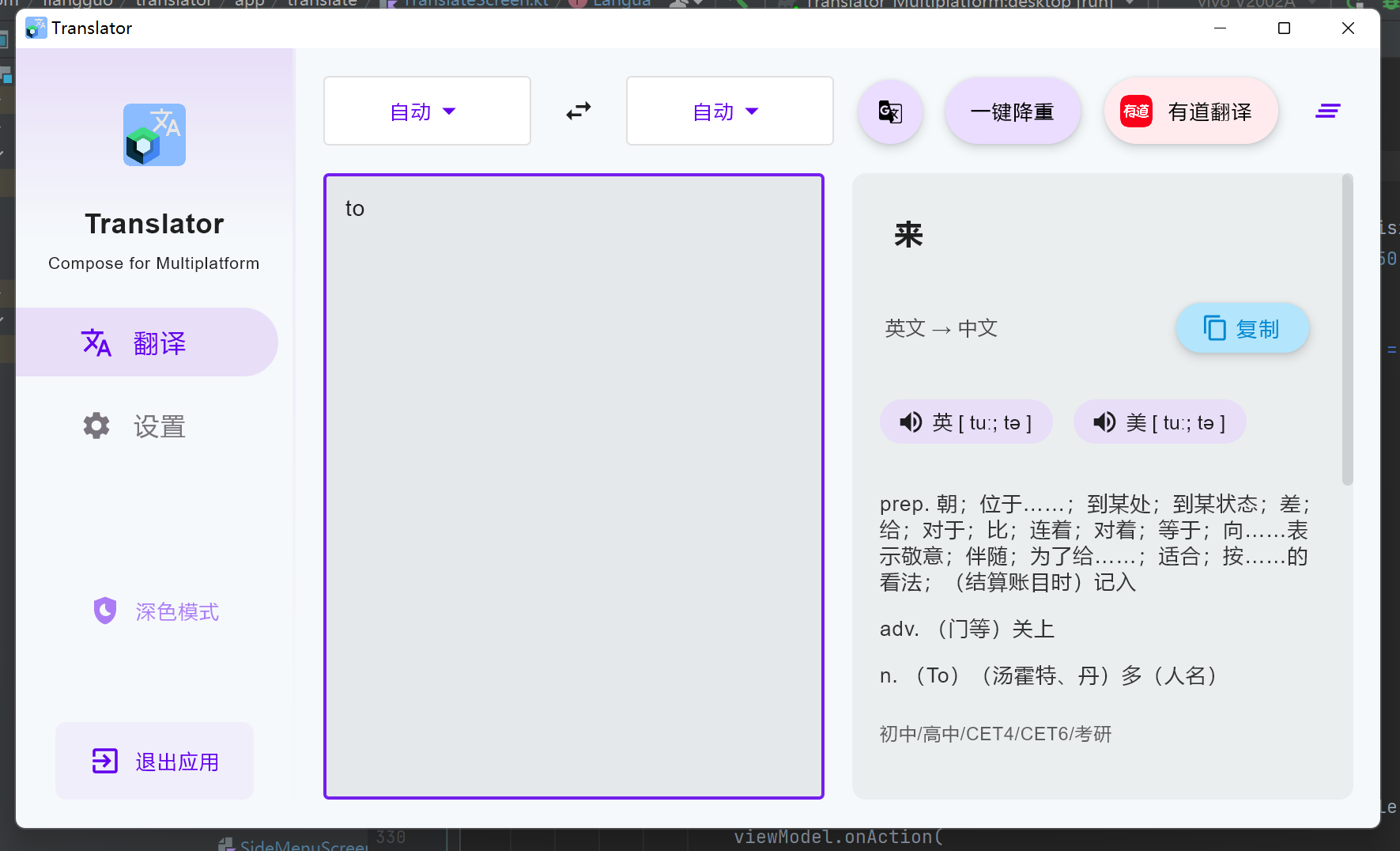Click the 初中/高中/CET4/CET6/考研 tag line

click(995, 734)
